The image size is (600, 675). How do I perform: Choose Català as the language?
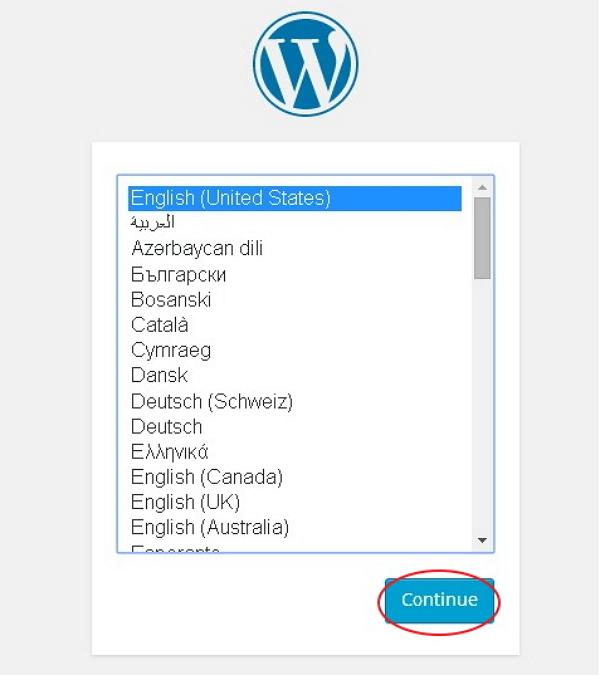[160, 325]
